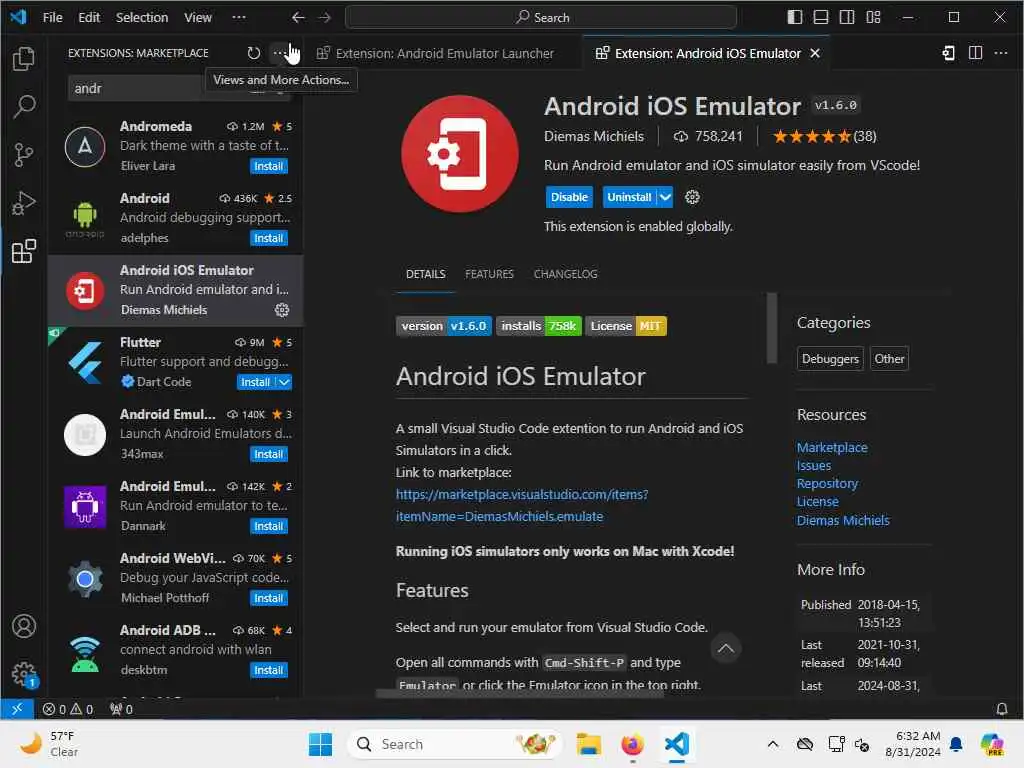Go back with the navigation arrow
The height and width of the screenshot is (768, 1024).
tap(298, 18)
